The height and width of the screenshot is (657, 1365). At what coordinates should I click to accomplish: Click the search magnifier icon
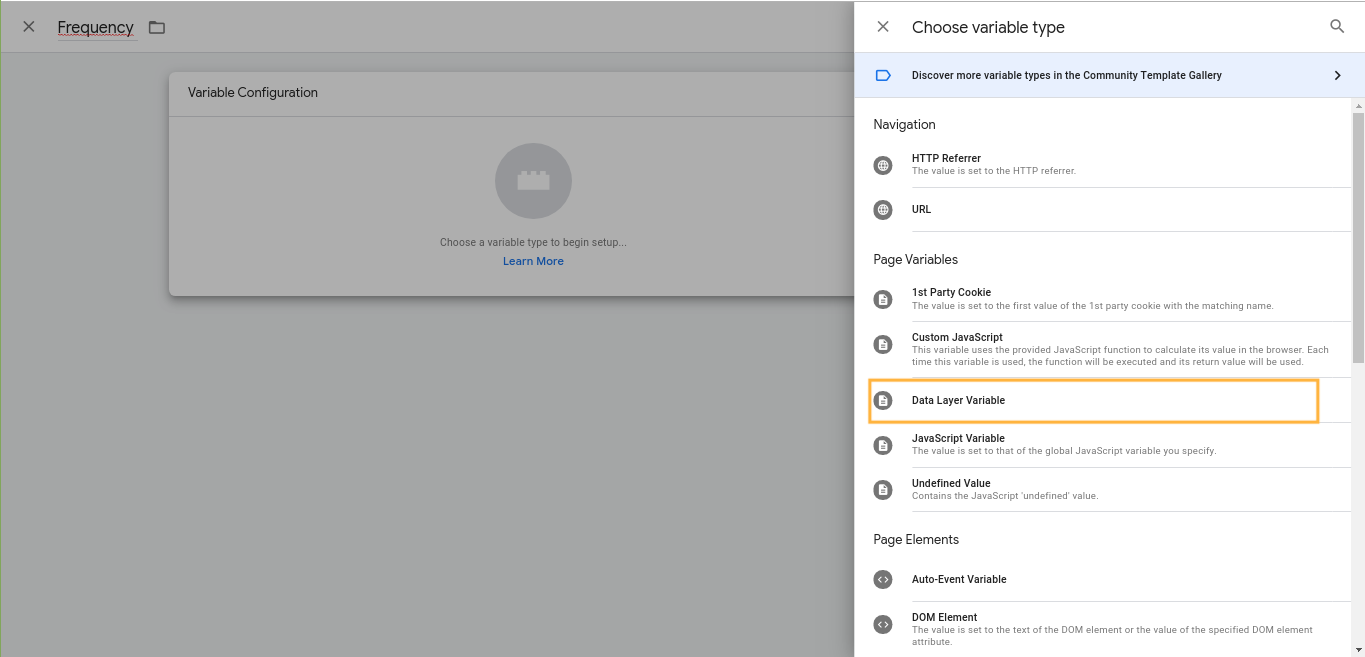(1337, 27)
